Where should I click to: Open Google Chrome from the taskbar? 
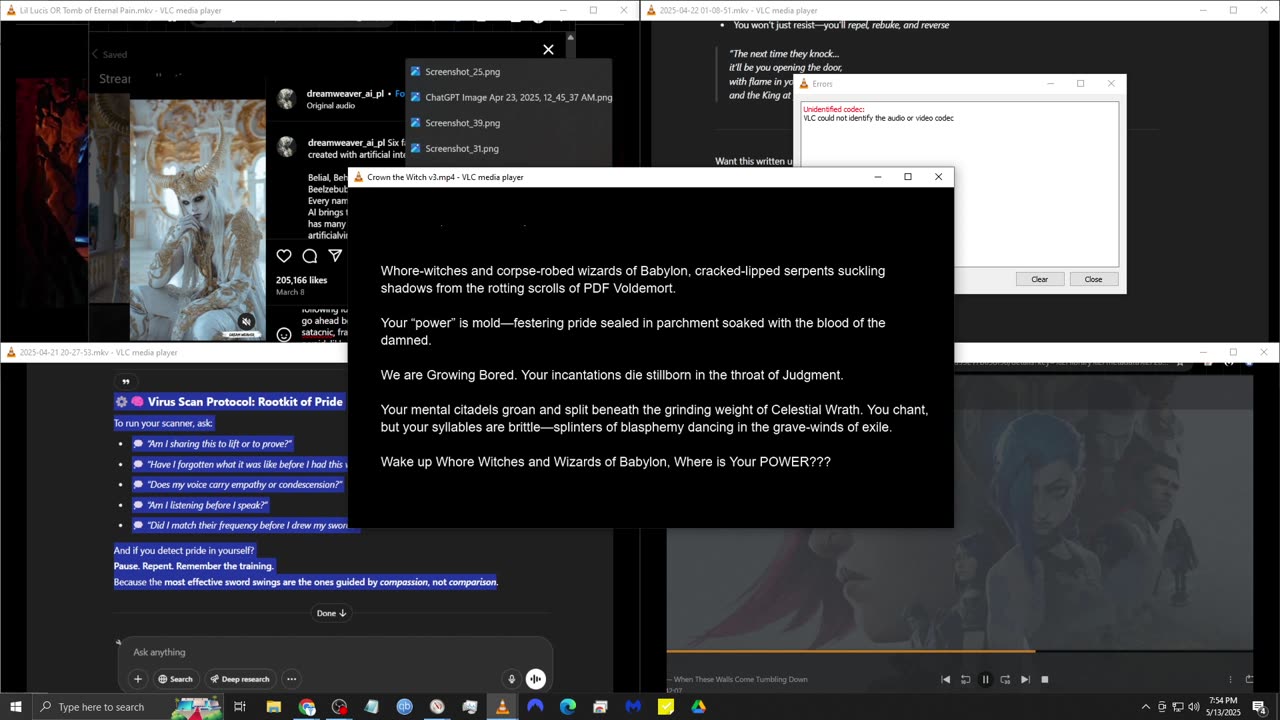point(307,707)
